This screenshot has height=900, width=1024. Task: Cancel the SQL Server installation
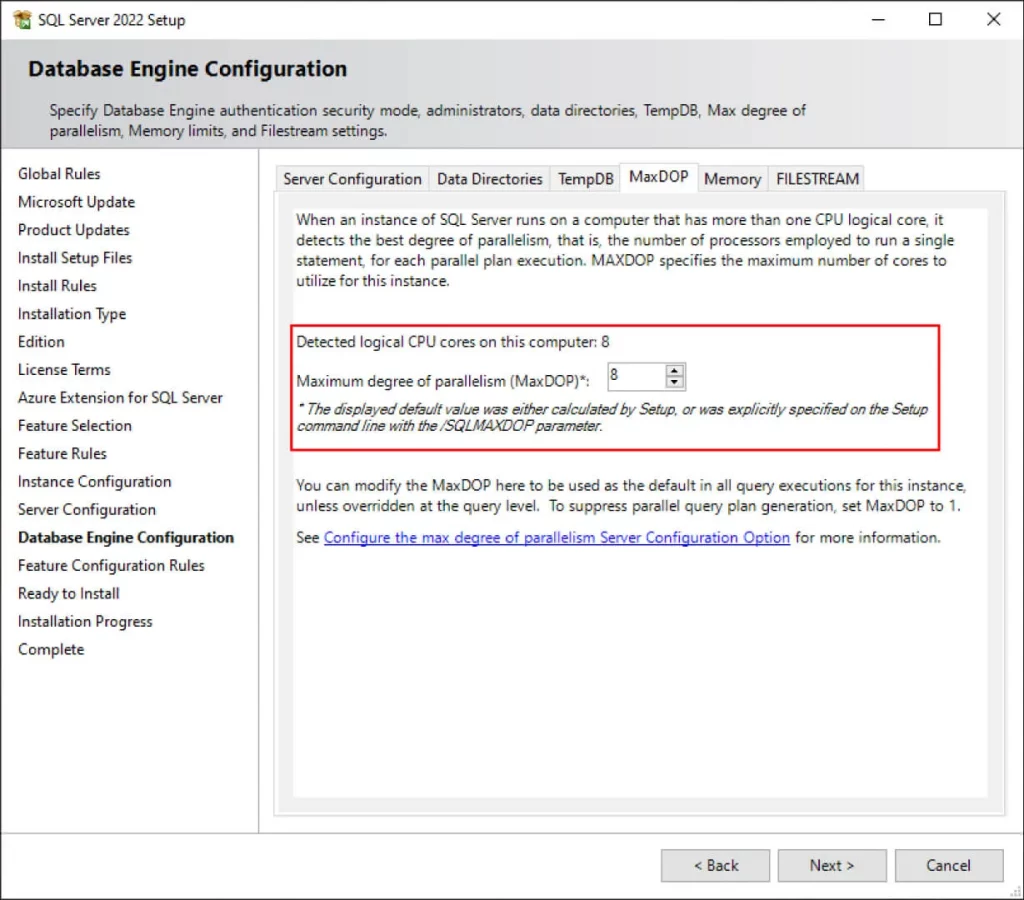tap(948, 865)
